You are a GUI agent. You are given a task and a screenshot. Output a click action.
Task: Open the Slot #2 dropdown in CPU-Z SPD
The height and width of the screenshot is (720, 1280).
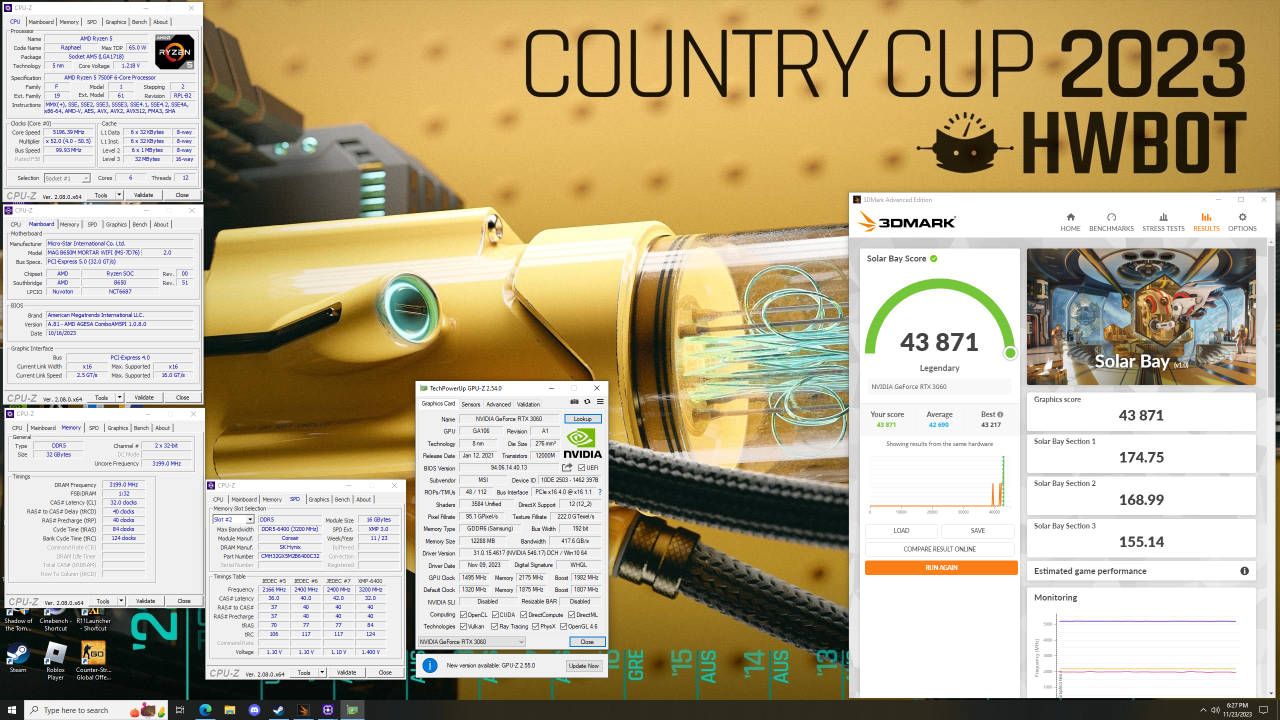point(233,520)
